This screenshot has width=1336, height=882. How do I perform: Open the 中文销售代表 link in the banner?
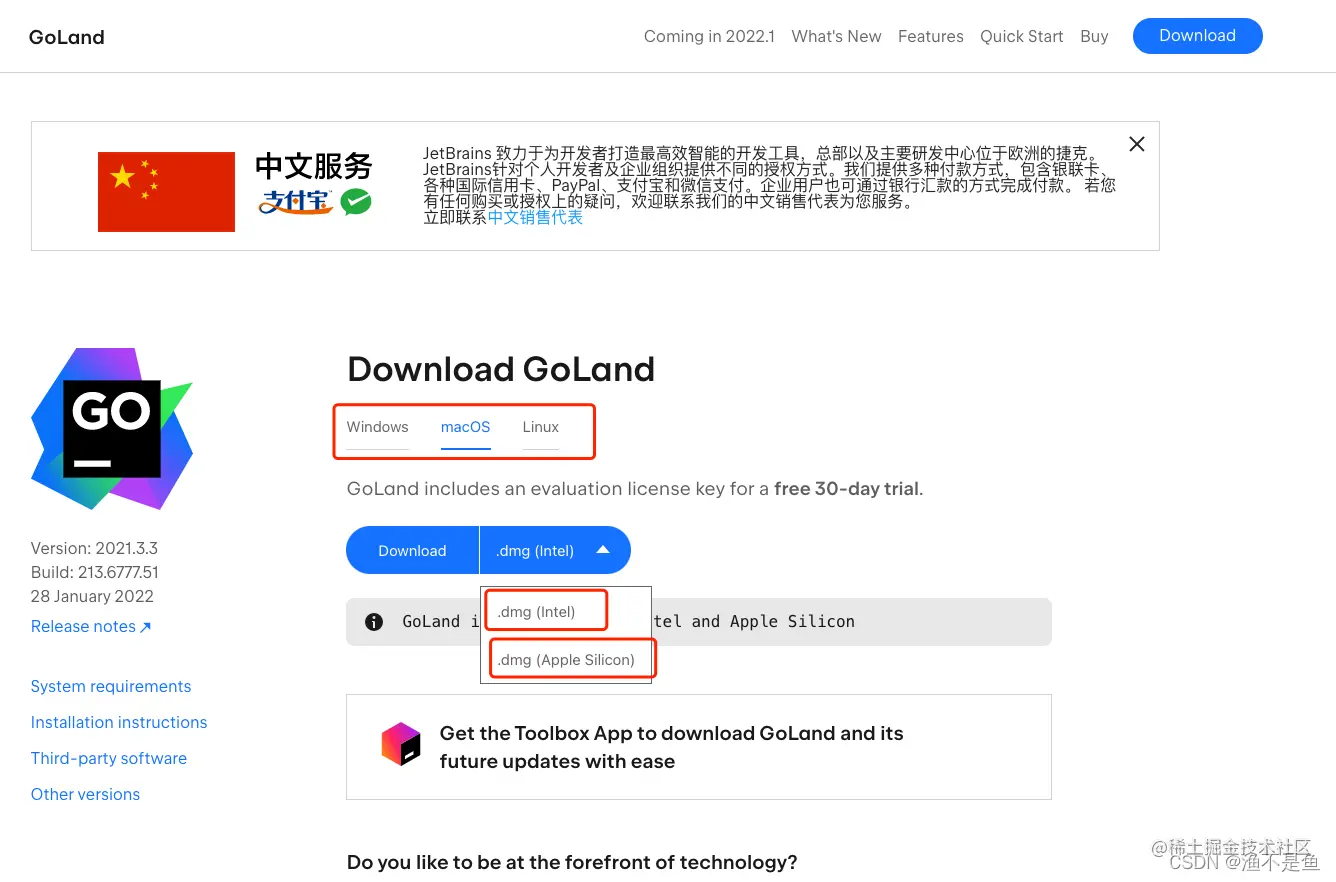point(535,217)
